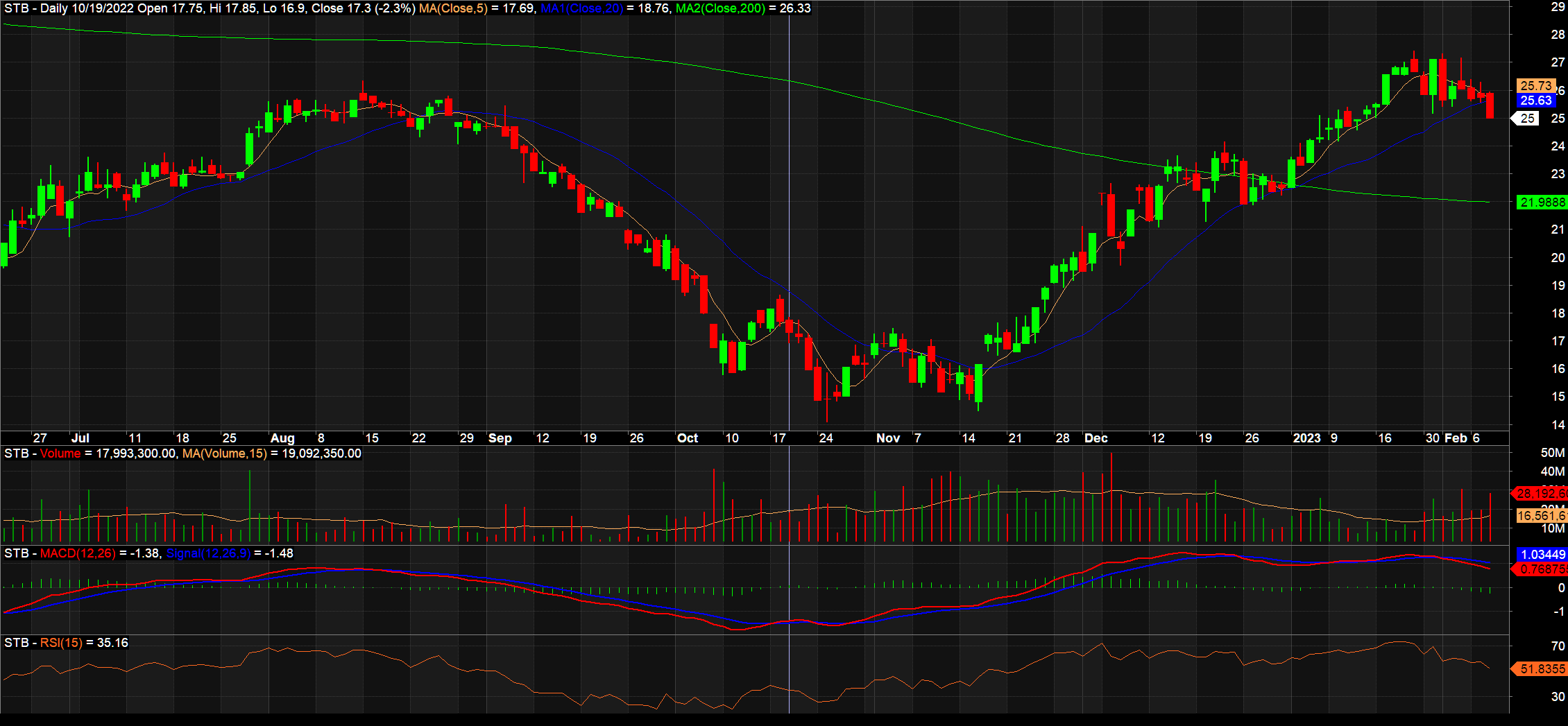Click the 17,993,300.00 volume value
This screenshot has height=726, width=1568.
pyautogui.click(x=136, y=453)
